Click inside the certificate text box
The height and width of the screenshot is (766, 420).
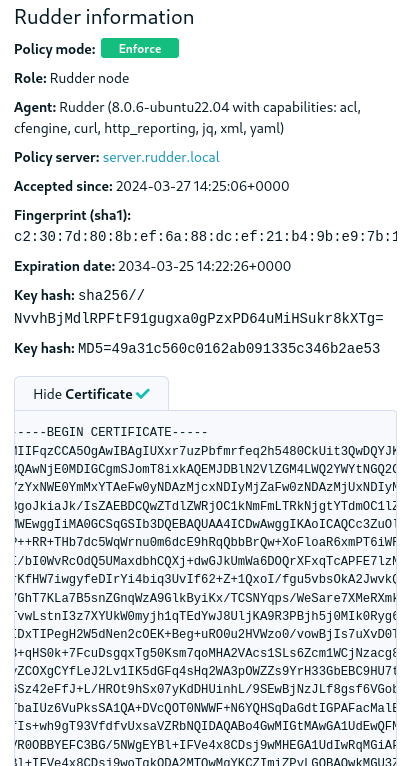pos(206,588)
